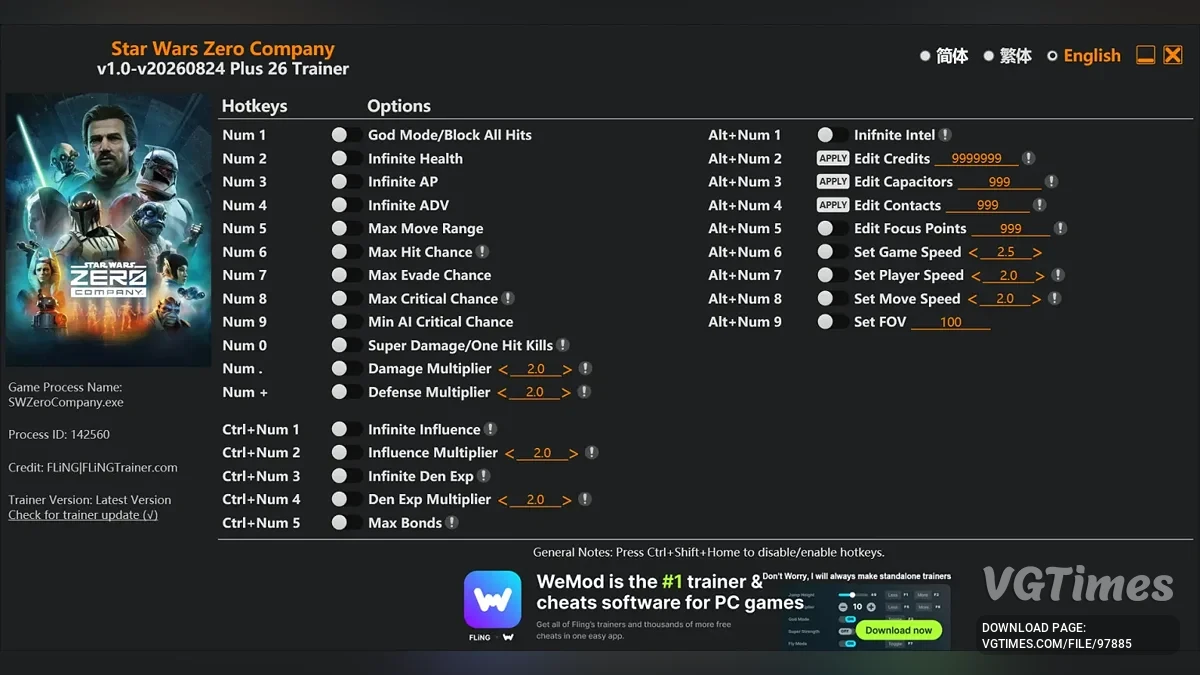Click Edit Focus Points value field
This screenshot has width=1200, height=675.
(x=1011, y=228)
